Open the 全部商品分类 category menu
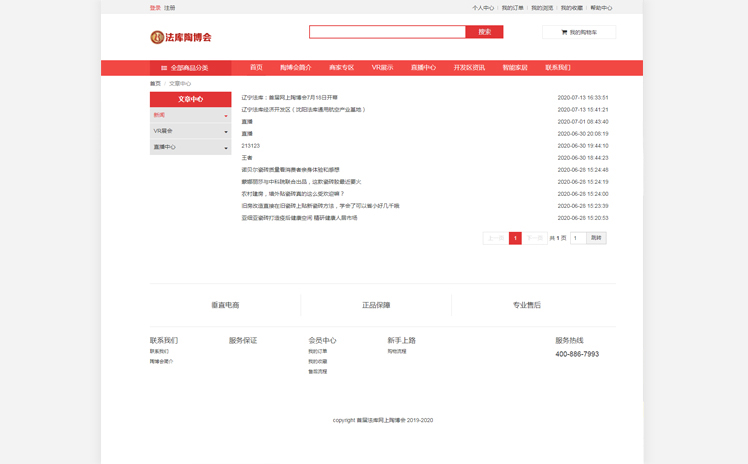The image size is (748, 464). click(x=185, y=68)
